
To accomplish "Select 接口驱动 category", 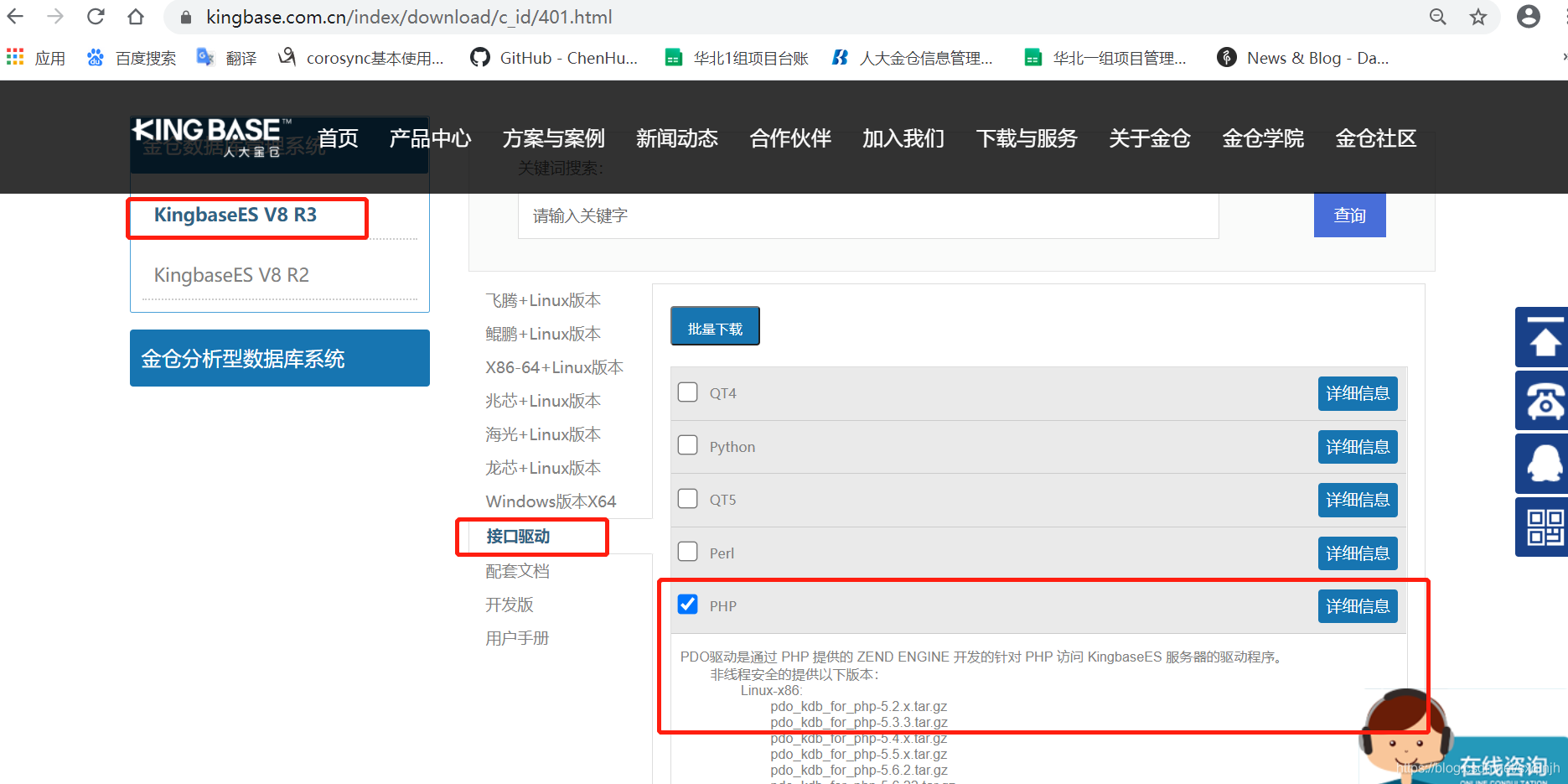I will (518, 537).
